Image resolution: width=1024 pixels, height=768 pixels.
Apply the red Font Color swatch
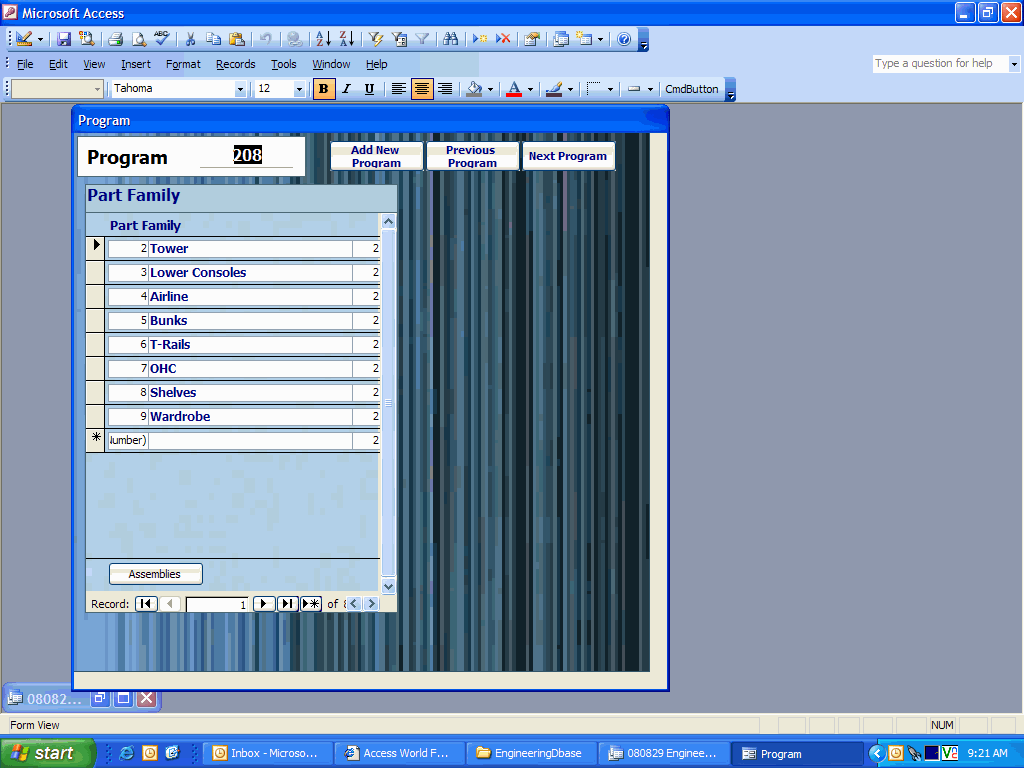point(514,89)
